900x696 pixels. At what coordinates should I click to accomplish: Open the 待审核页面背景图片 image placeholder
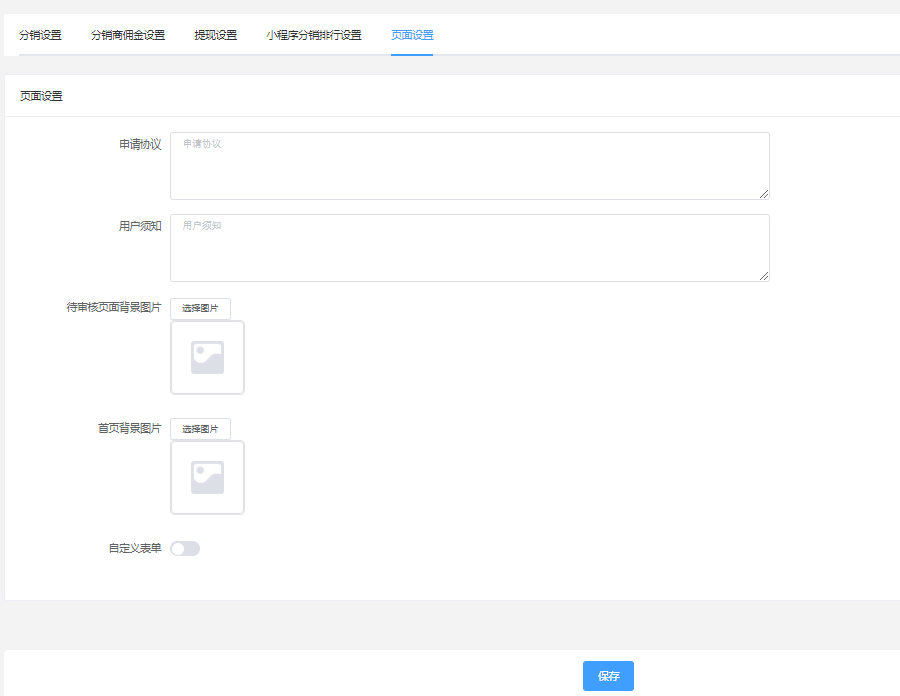pyautogui.click(x=207, y=357)
